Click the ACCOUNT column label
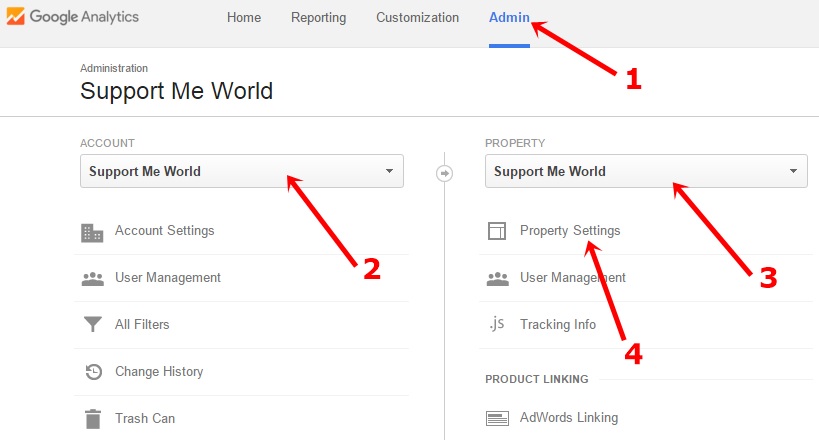The width and height of the screenshot is (819, 440). coord(107,143)
